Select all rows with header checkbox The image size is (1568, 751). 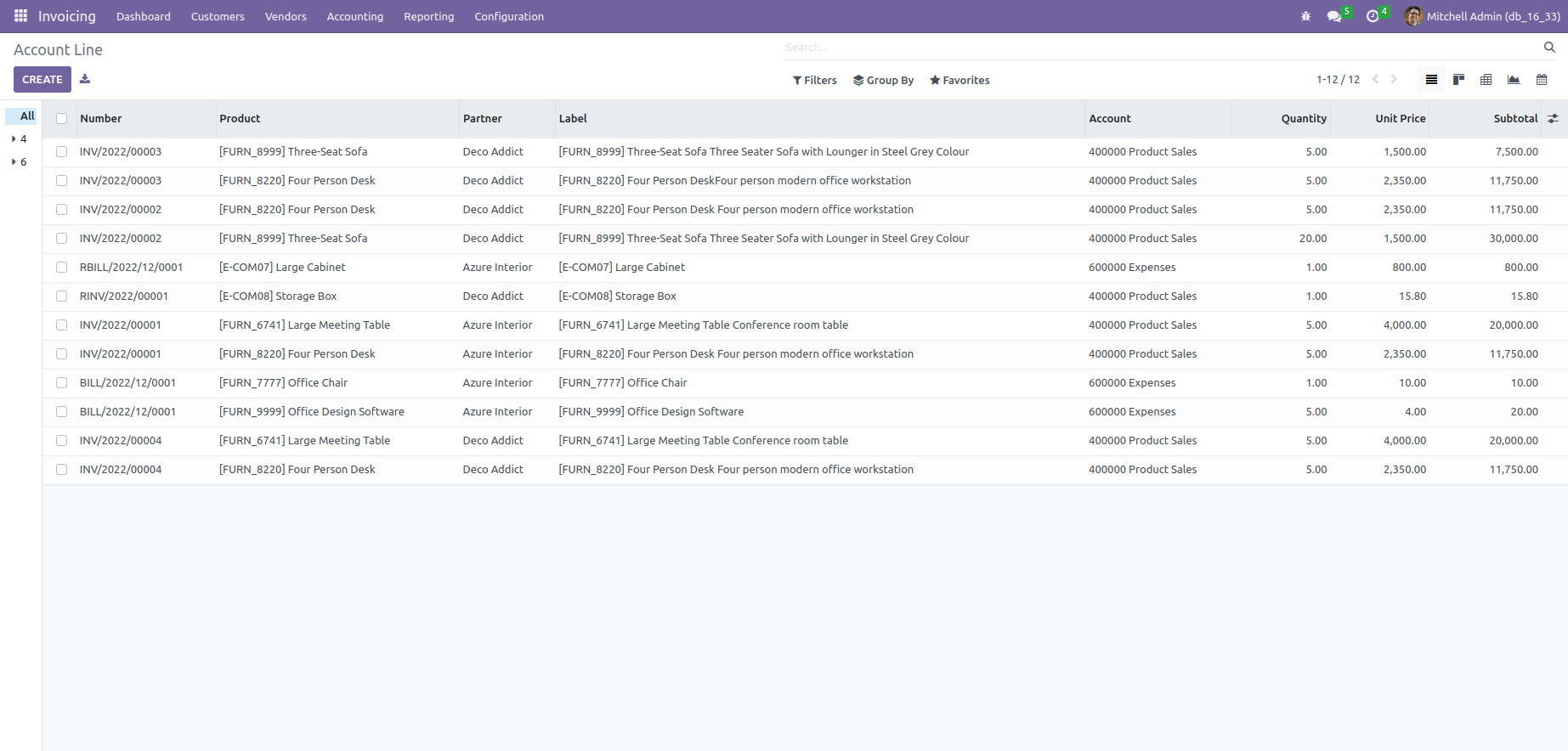tap(61, 119)
